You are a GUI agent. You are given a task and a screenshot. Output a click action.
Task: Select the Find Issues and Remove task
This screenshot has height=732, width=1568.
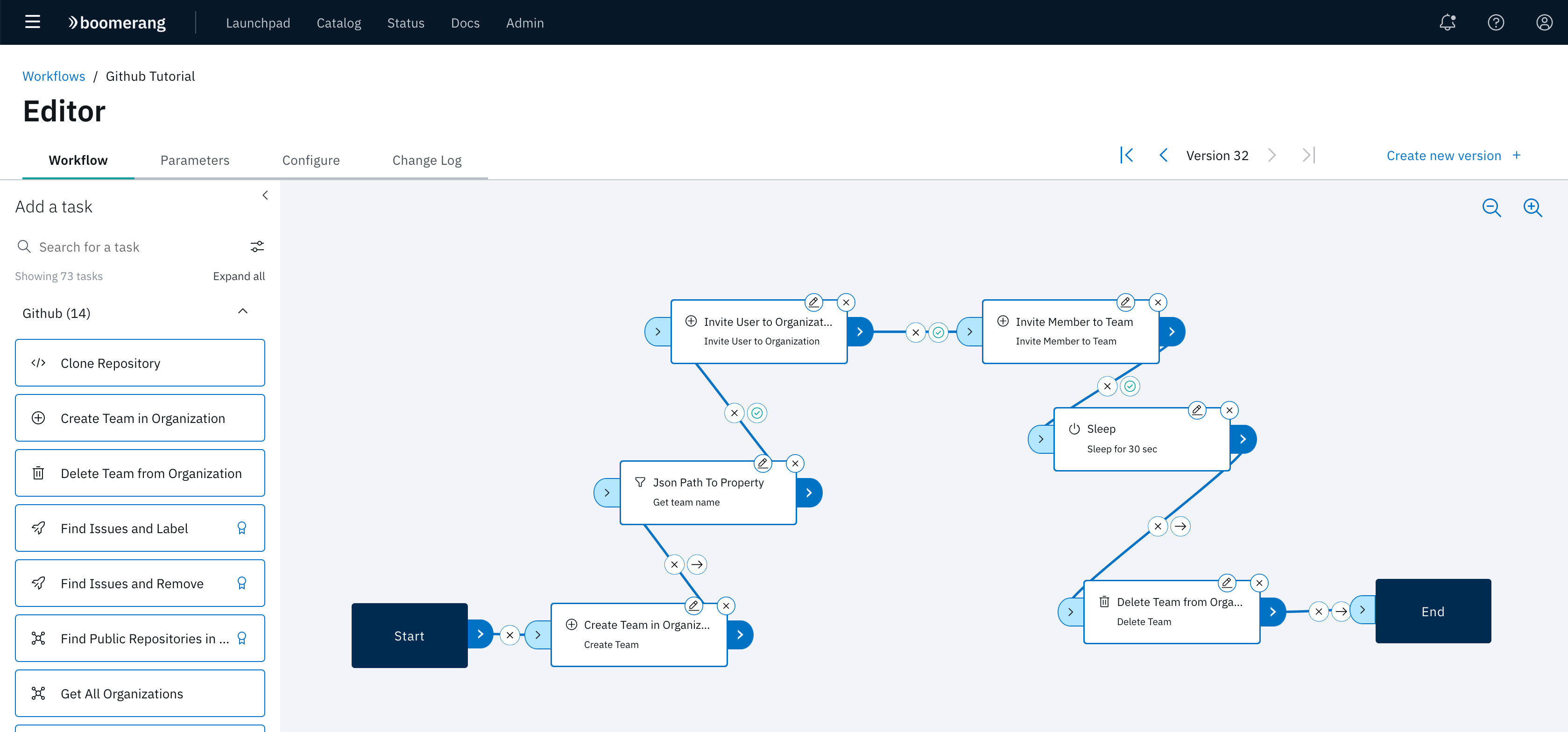[140, 583]
